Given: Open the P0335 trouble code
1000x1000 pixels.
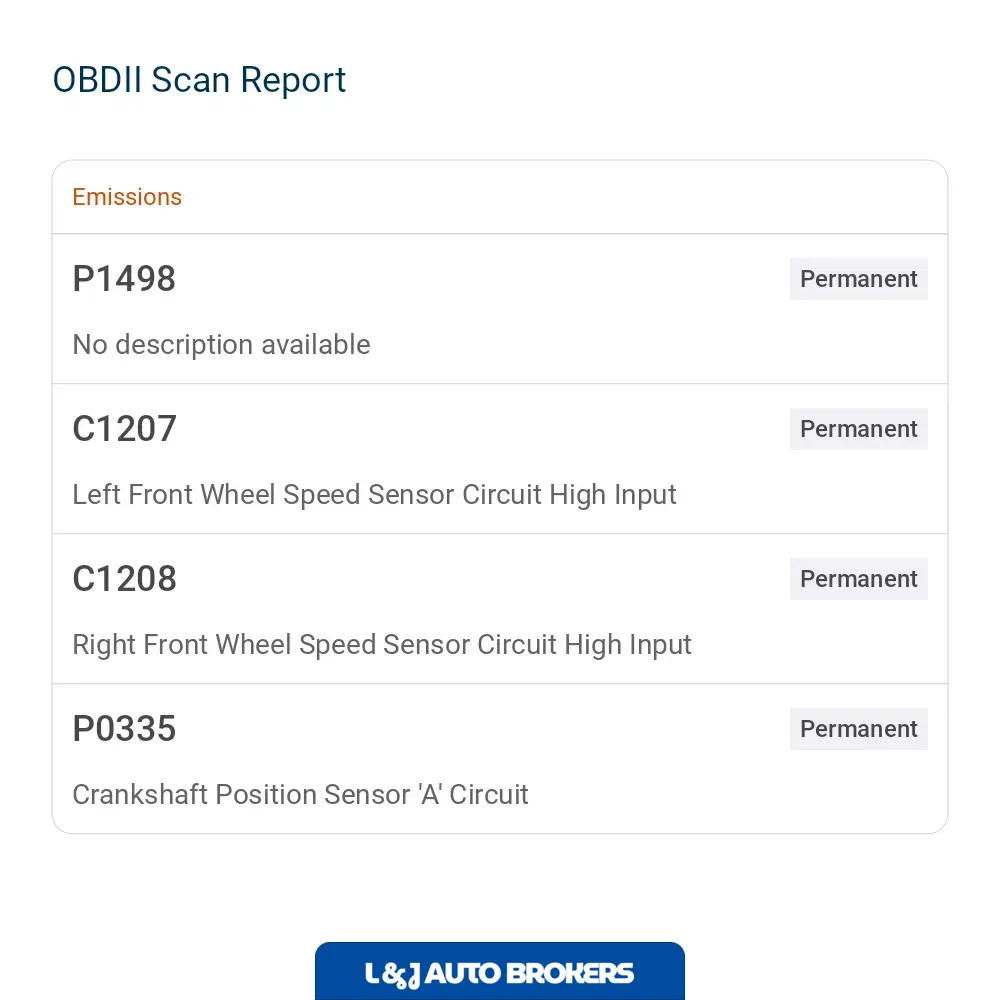Looking at the screenshot, I should click(x=124, y=728).
